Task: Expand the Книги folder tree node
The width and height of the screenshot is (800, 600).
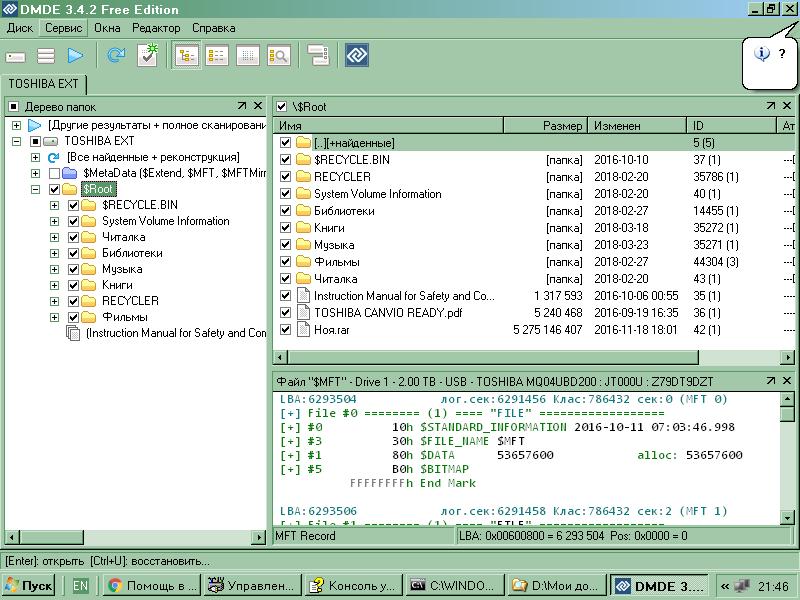Action: (55, 285)
